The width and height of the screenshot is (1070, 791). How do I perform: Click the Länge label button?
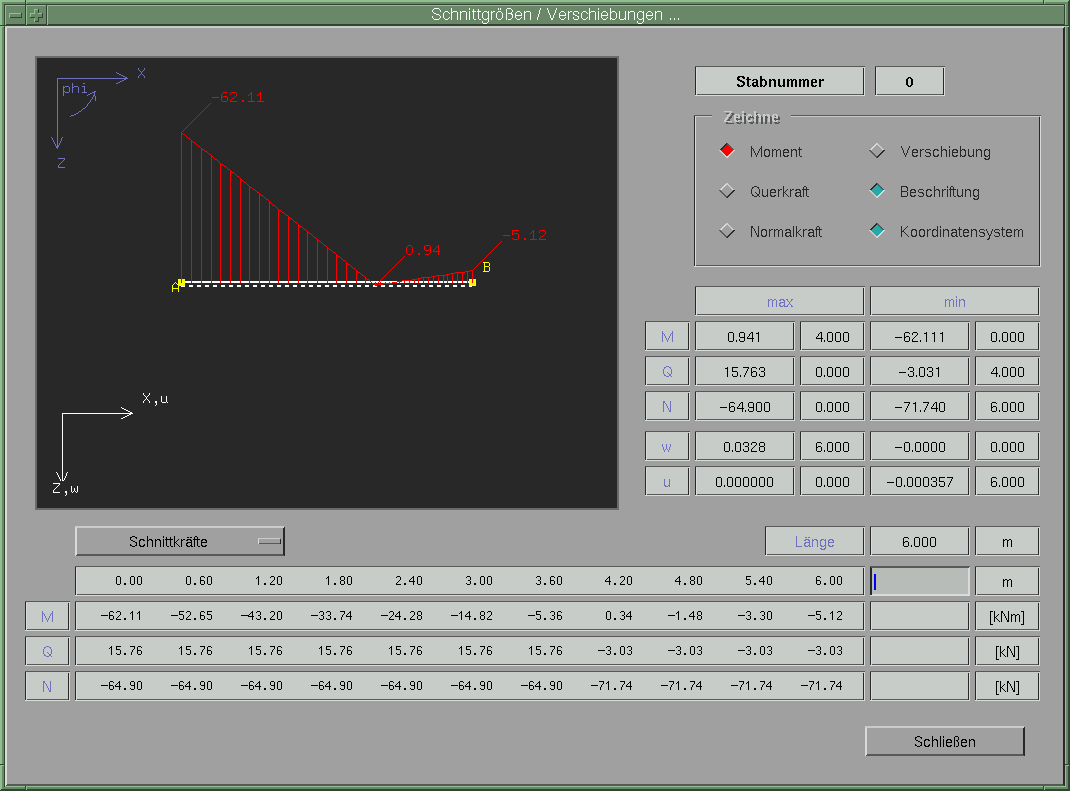coord(814,542)
